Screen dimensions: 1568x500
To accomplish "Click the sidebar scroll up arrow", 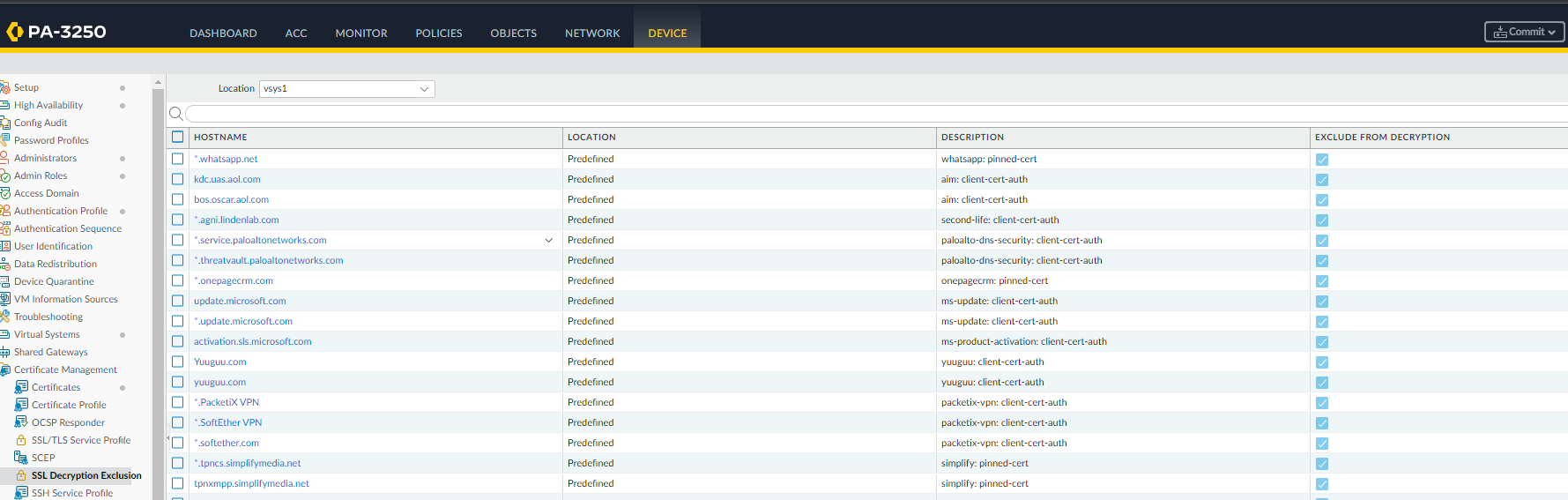I will click(x=159, y=82).
